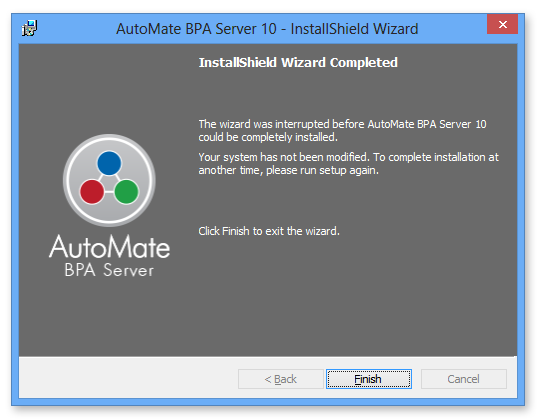Click the blue circle in AutoMate logo
The height and width of the screenshot is (419, 540).
coord(109,163)
